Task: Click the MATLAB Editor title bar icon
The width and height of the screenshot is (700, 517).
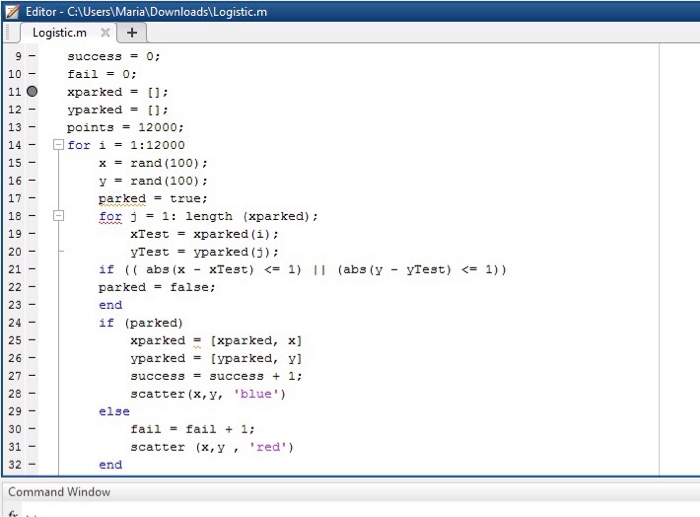Action: (12, 11)
